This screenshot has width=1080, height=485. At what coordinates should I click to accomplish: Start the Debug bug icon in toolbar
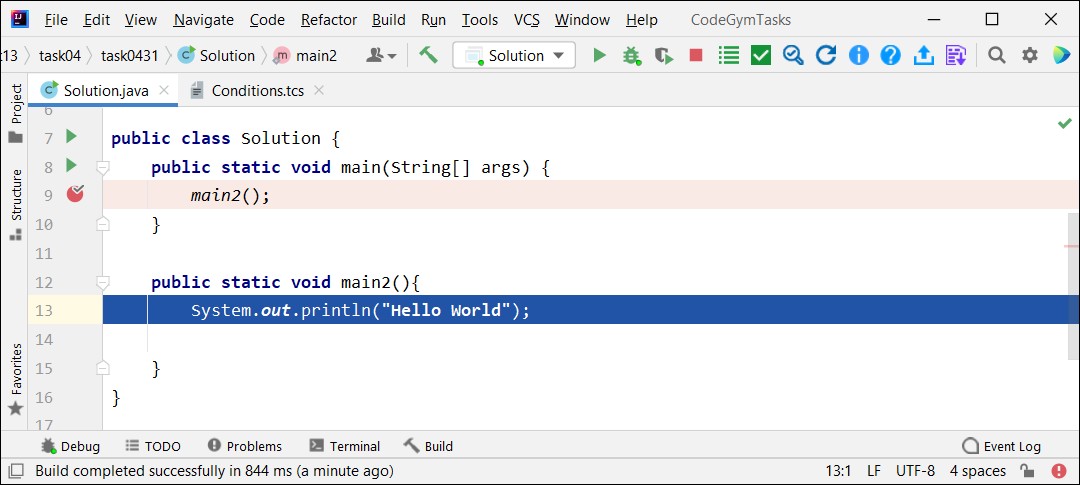(x=632, y=55)
